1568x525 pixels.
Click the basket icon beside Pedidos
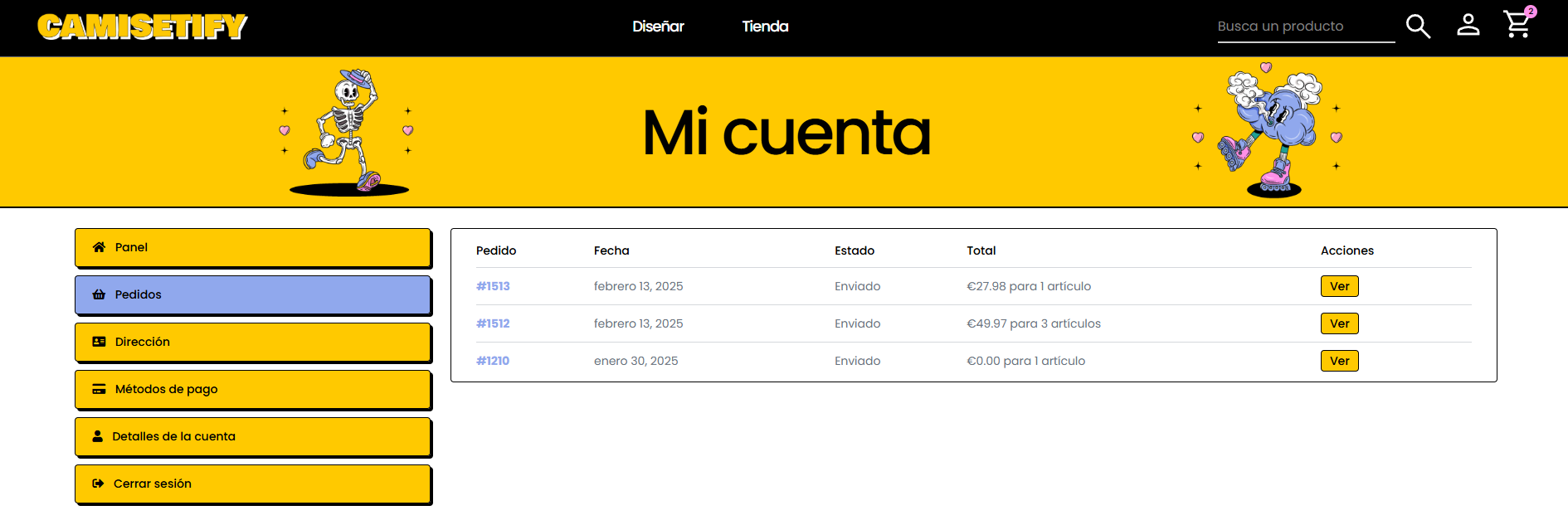click(x=99, y=294)
